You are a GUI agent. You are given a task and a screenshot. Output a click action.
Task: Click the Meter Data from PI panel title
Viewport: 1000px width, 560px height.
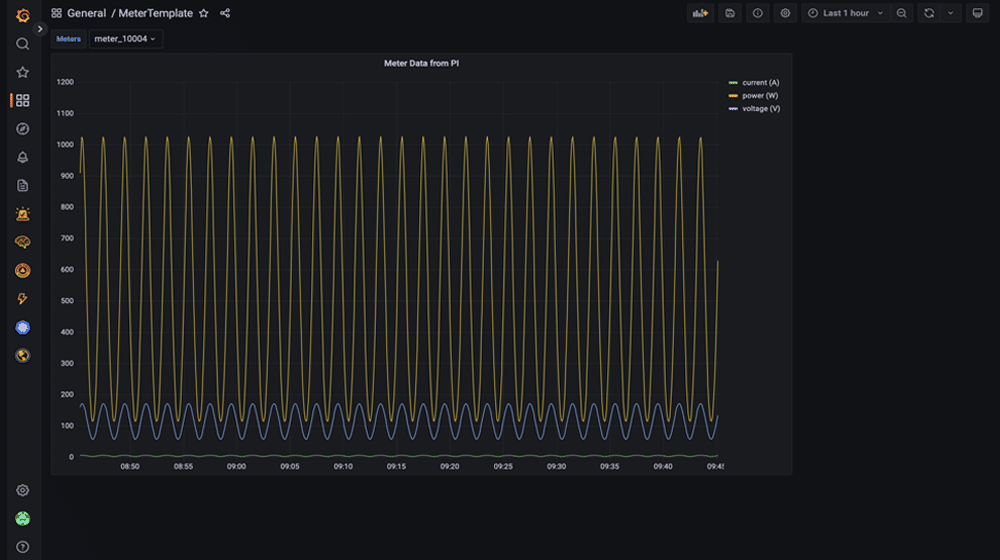click(421, 63)
